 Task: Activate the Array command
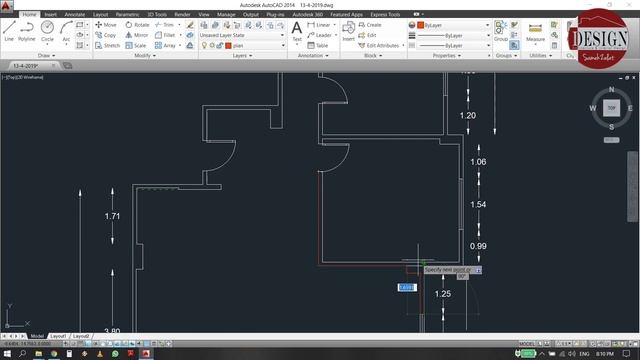pyautogui.click(x=165, y=45)
